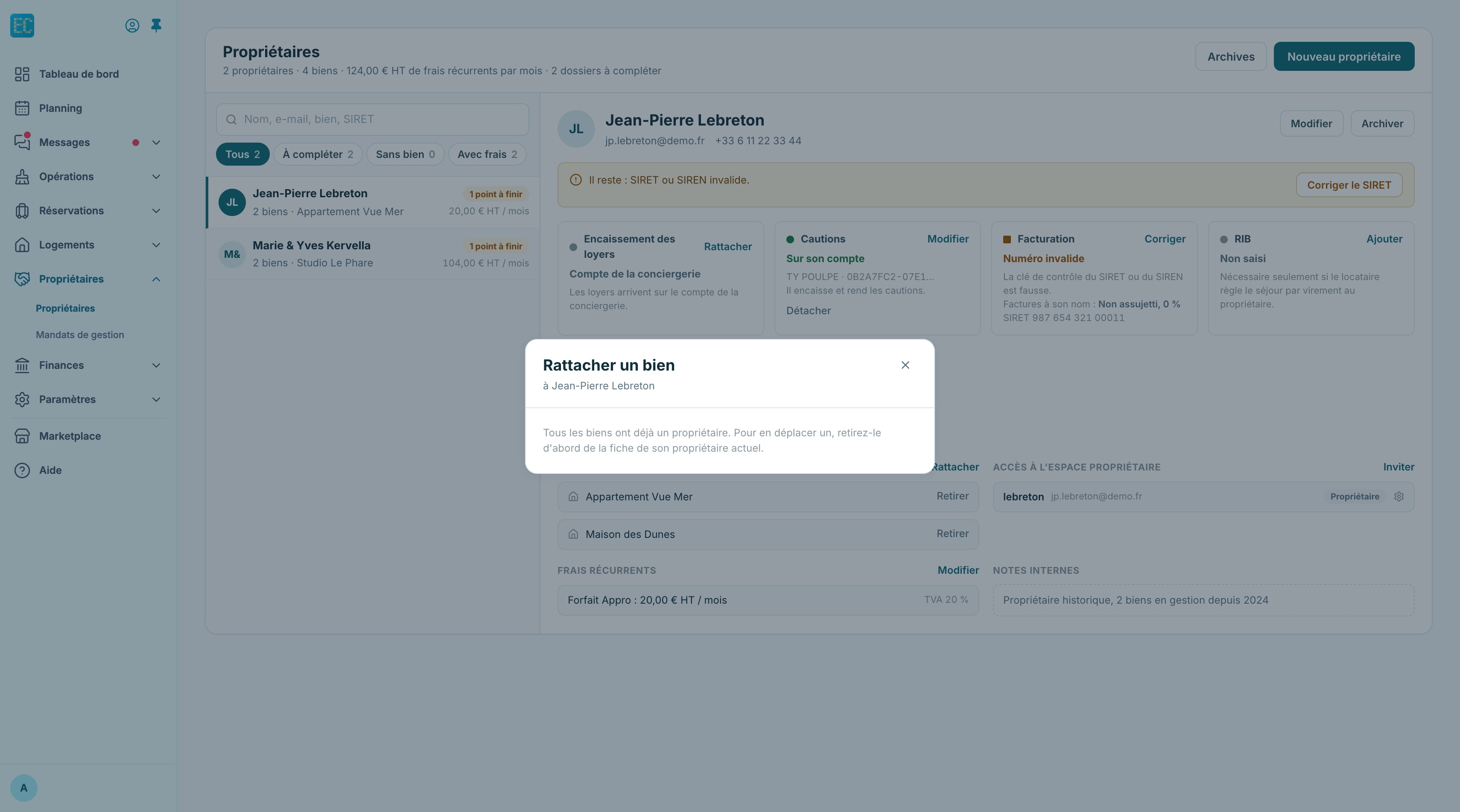Click Corriger le SIRET button

point(1349,185)
